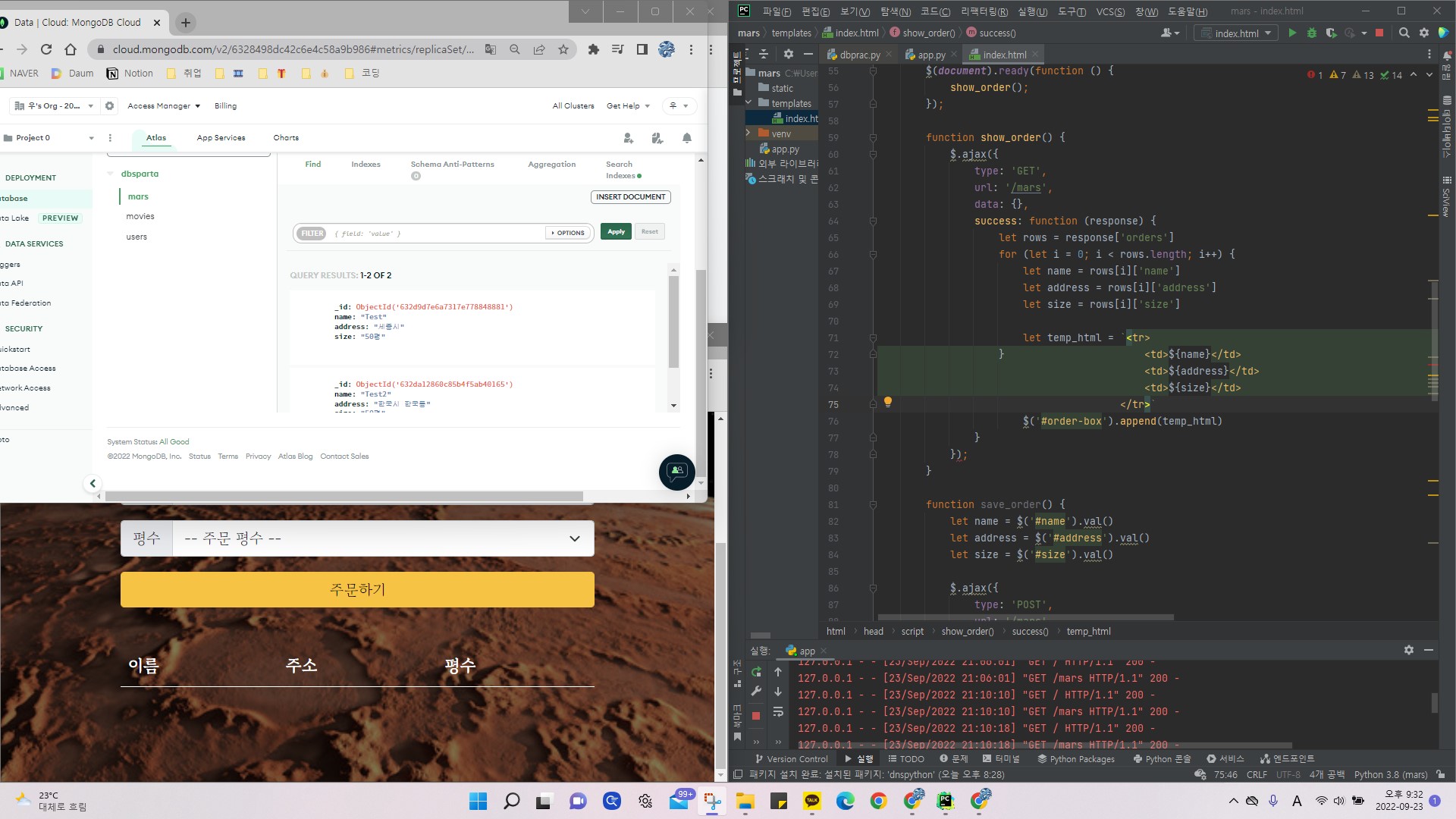Open Atlas organization settings gear
Screen dimensions: 1456x819
click(109, 106)
